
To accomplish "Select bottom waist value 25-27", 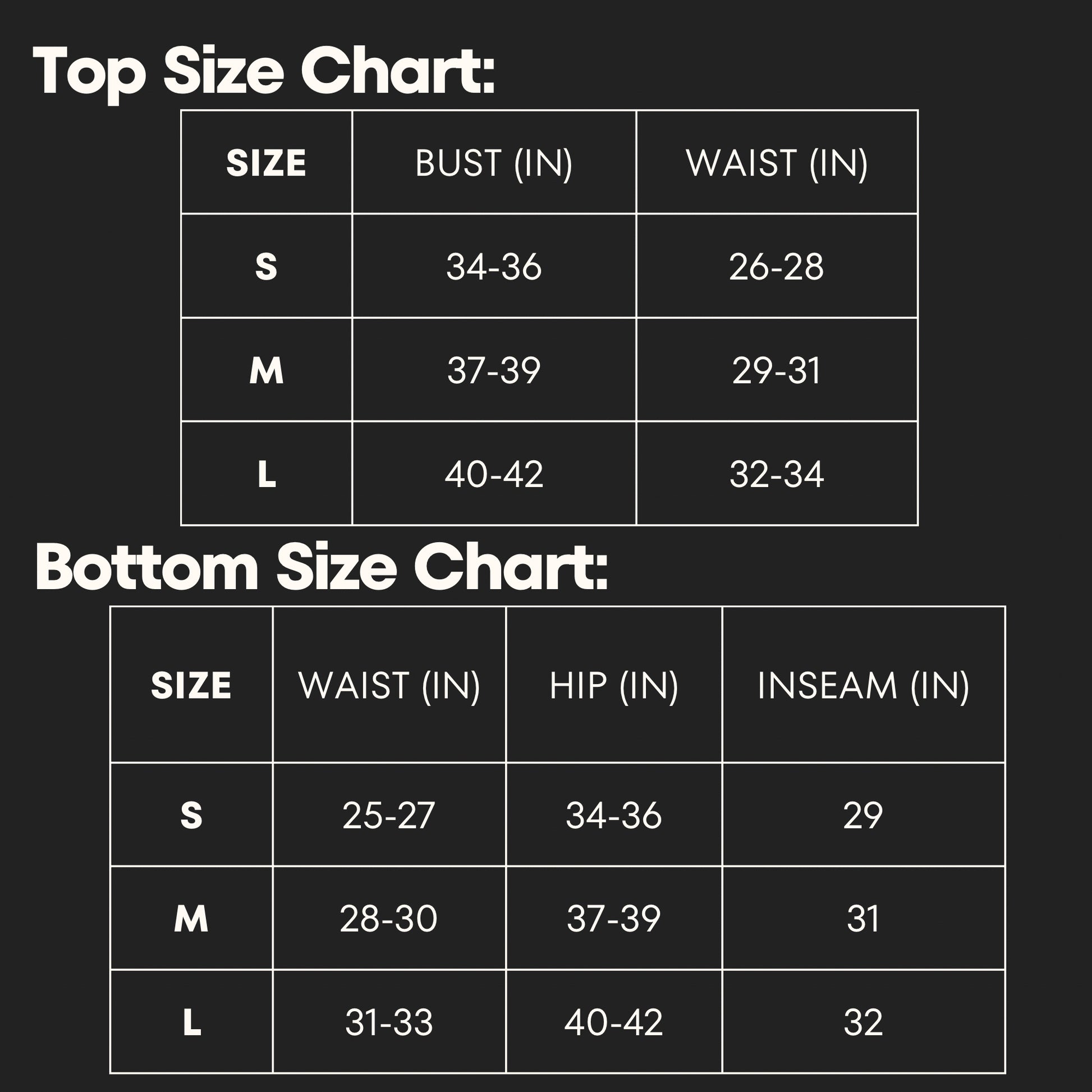I will (389, 815).
